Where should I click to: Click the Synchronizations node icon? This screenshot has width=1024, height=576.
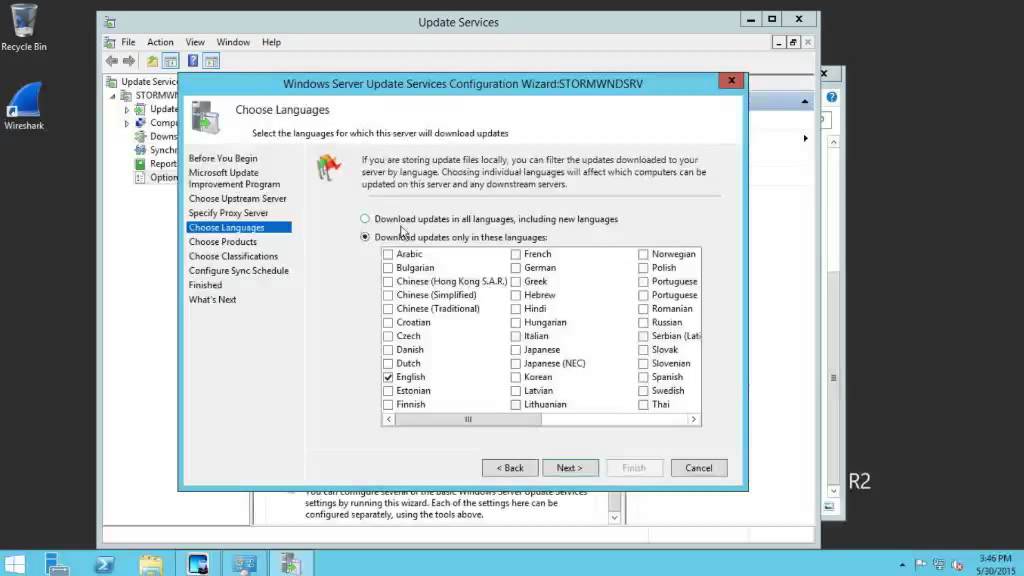(140, 150)
